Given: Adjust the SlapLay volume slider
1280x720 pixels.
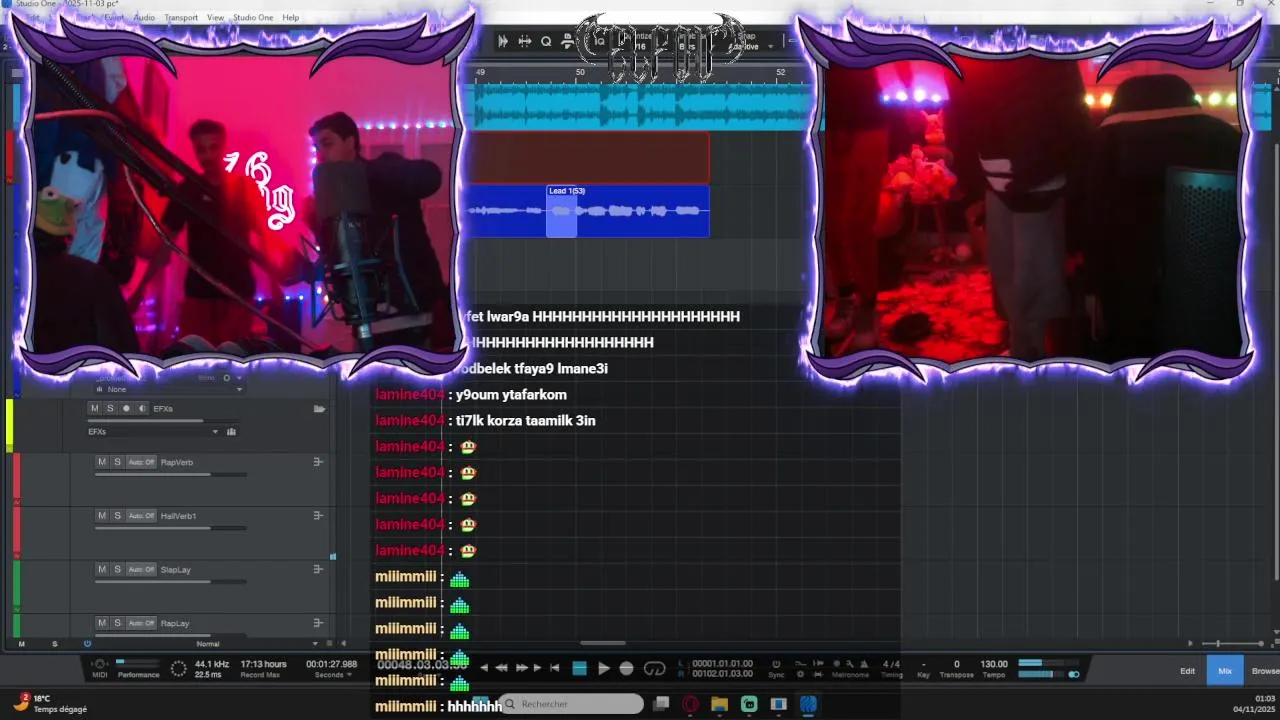Looking at the screenshot, I should tap(170, 581).
